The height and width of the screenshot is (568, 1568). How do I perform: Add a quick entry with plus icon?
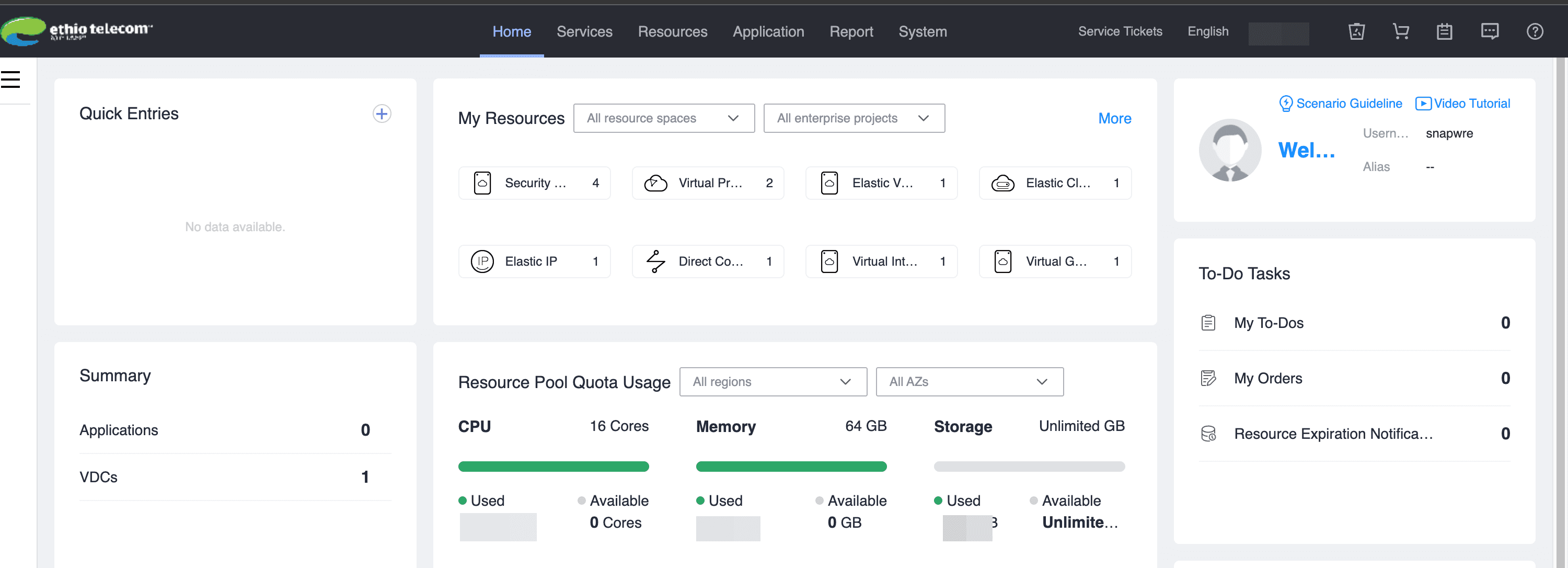point(382,114)
